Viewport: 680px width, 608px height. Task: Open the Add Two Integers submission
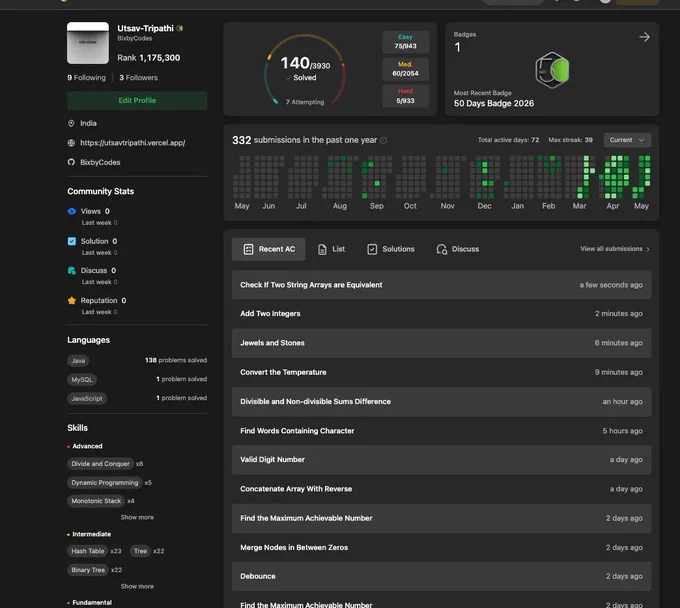[441, 314]
